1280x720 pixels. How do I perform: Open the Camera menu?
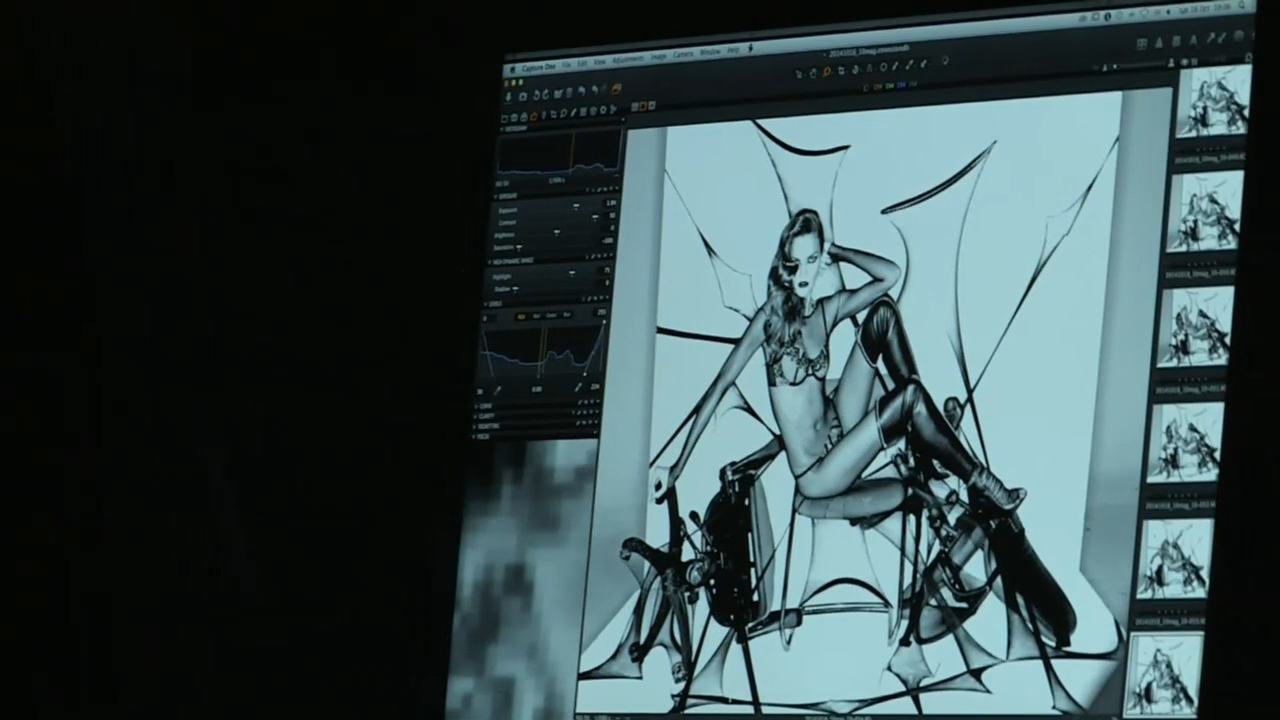[x=683, y=55]
